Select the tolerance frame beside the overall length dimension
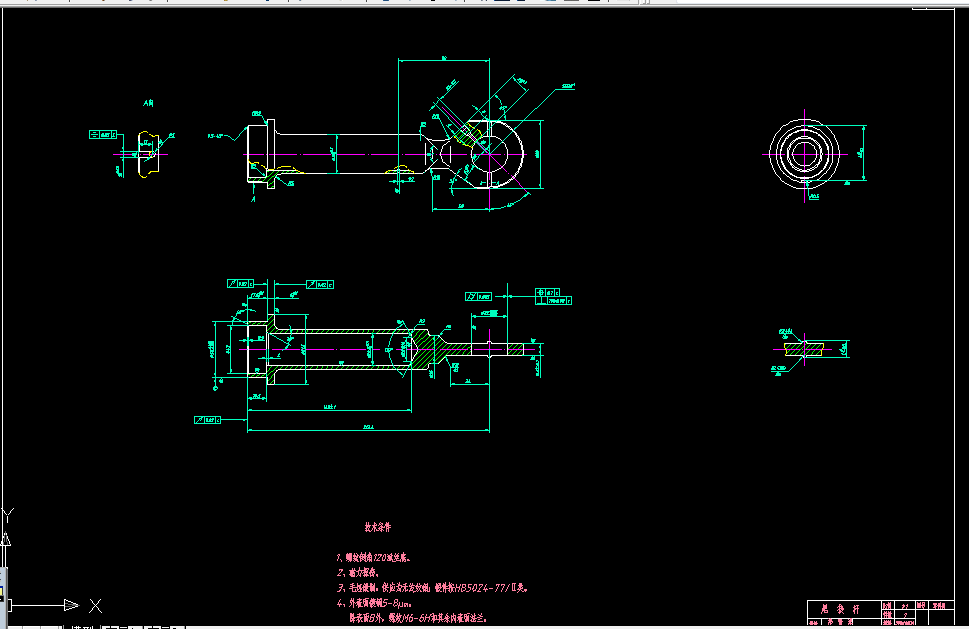The width and height of the screenshot is (969, 629). pos(207,420)
